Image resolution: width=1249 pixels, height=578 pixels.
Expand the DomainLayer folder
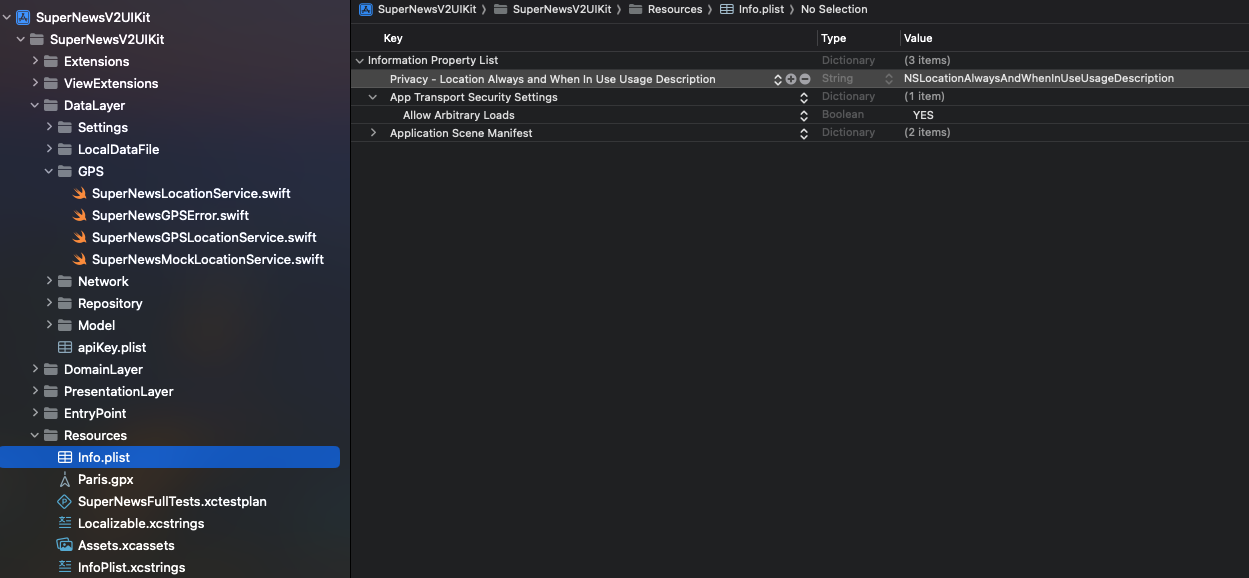(35, 369)
